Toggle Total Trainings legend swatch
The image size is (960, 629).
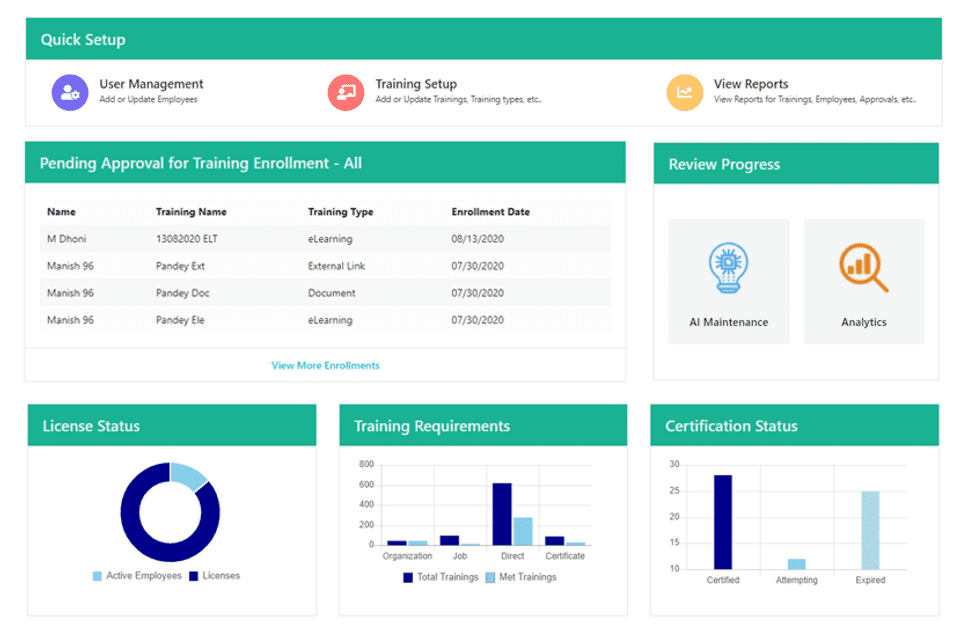coord(408,577)
